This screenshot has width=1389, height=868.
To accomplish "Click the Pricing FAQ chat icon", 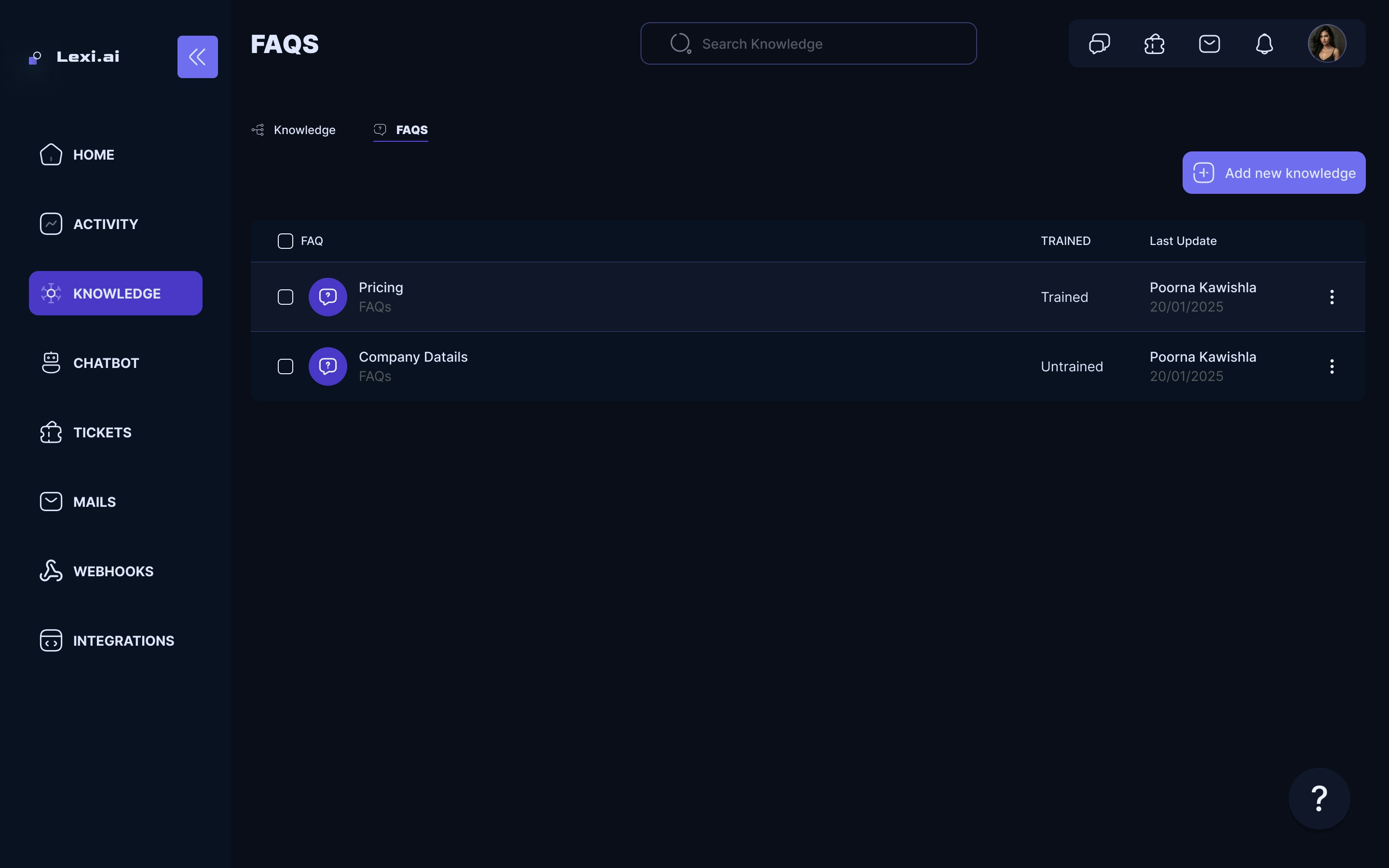I will pyautogui.click(x=328, y=297).
